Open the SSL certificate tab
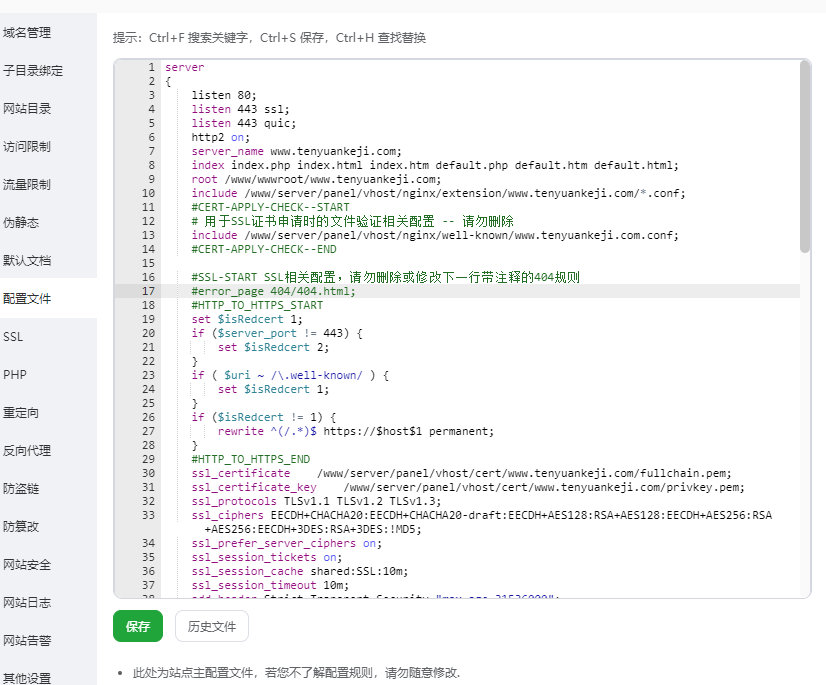Image resolution: width=826 pixels, height=685 pixels. [x=13, y=337]
